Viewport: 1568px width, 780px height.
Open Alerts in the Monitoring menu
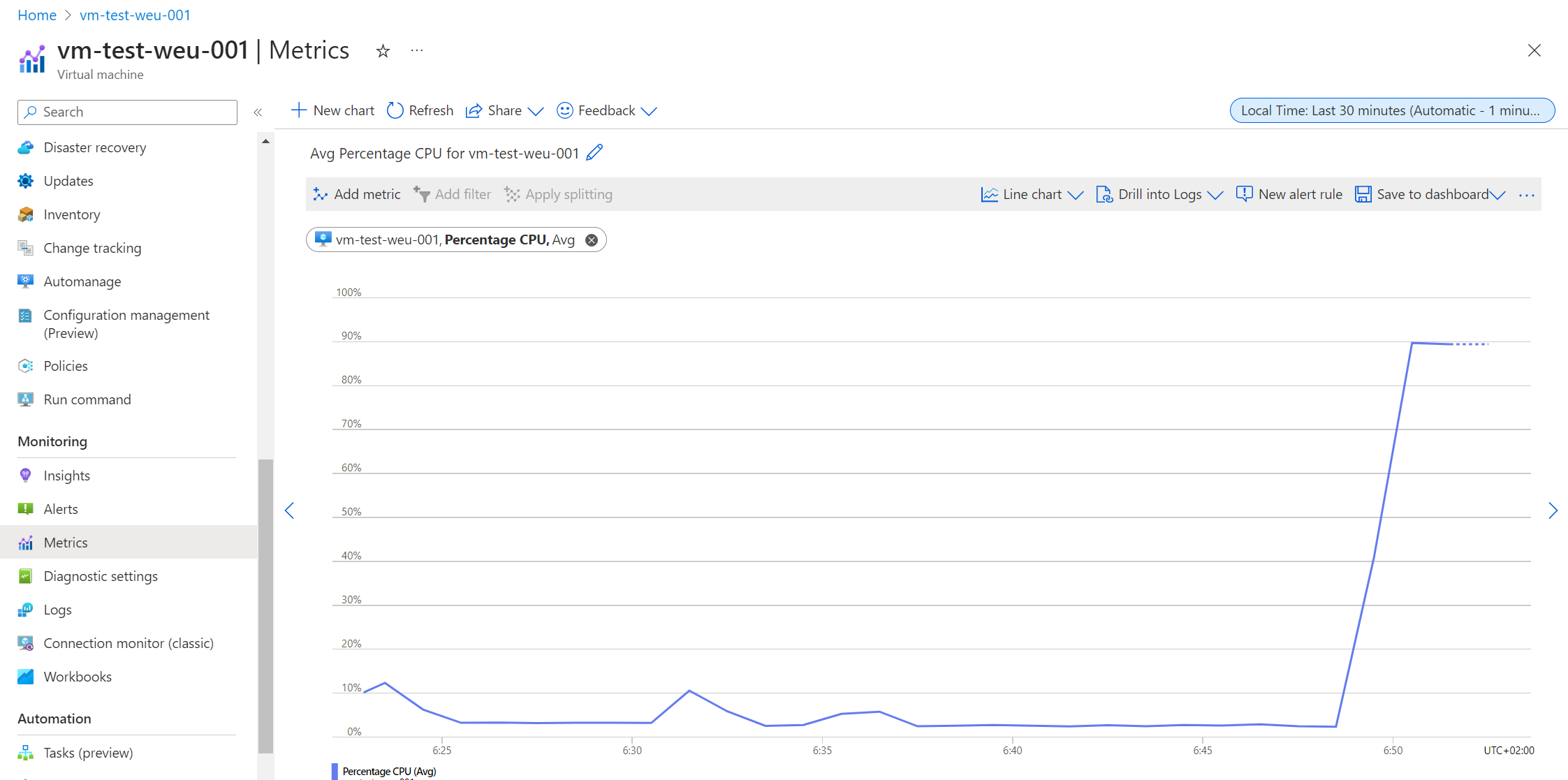(61, 509)
